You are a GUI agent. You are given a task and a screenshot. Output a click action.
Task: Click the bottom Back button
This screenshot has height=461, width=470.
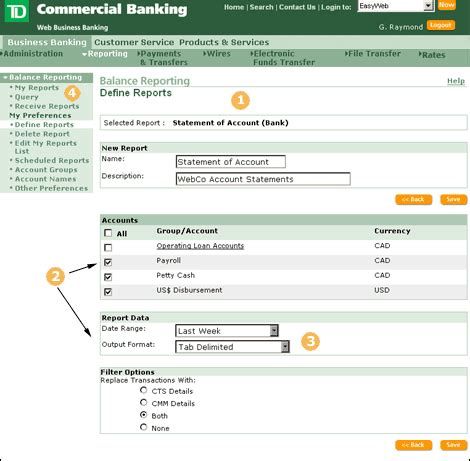click(x=414, y=445)
